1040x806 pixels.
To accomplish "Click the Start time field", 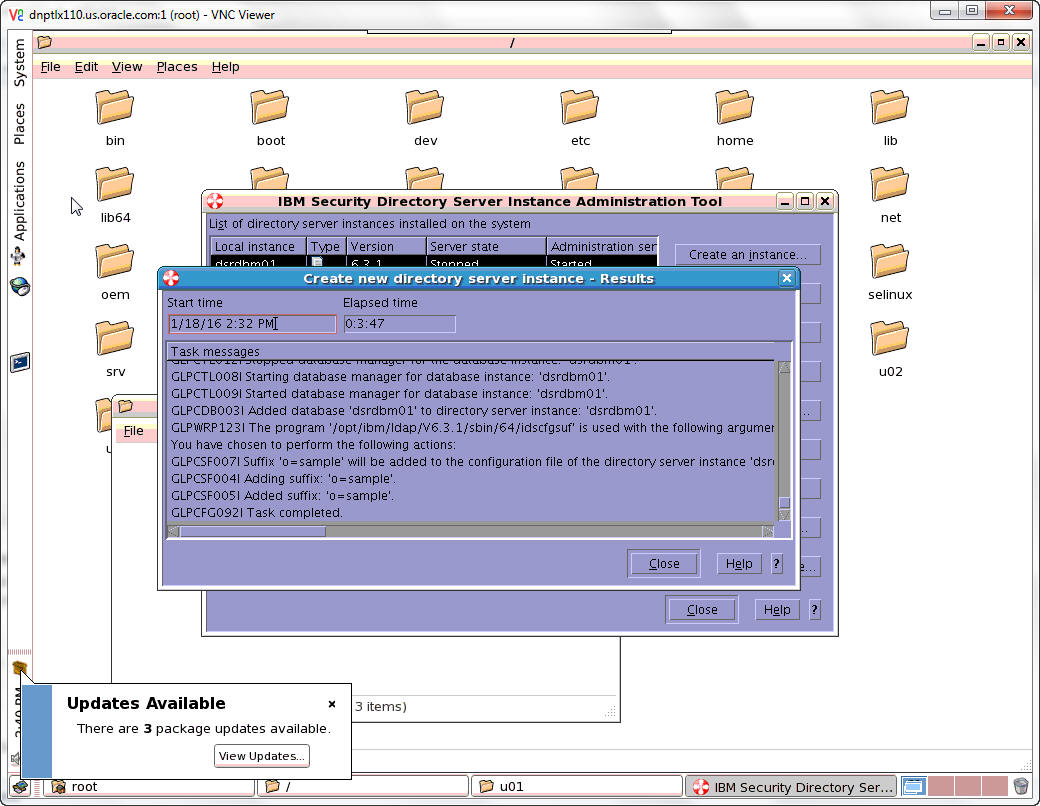I will [x=252, y=324].
